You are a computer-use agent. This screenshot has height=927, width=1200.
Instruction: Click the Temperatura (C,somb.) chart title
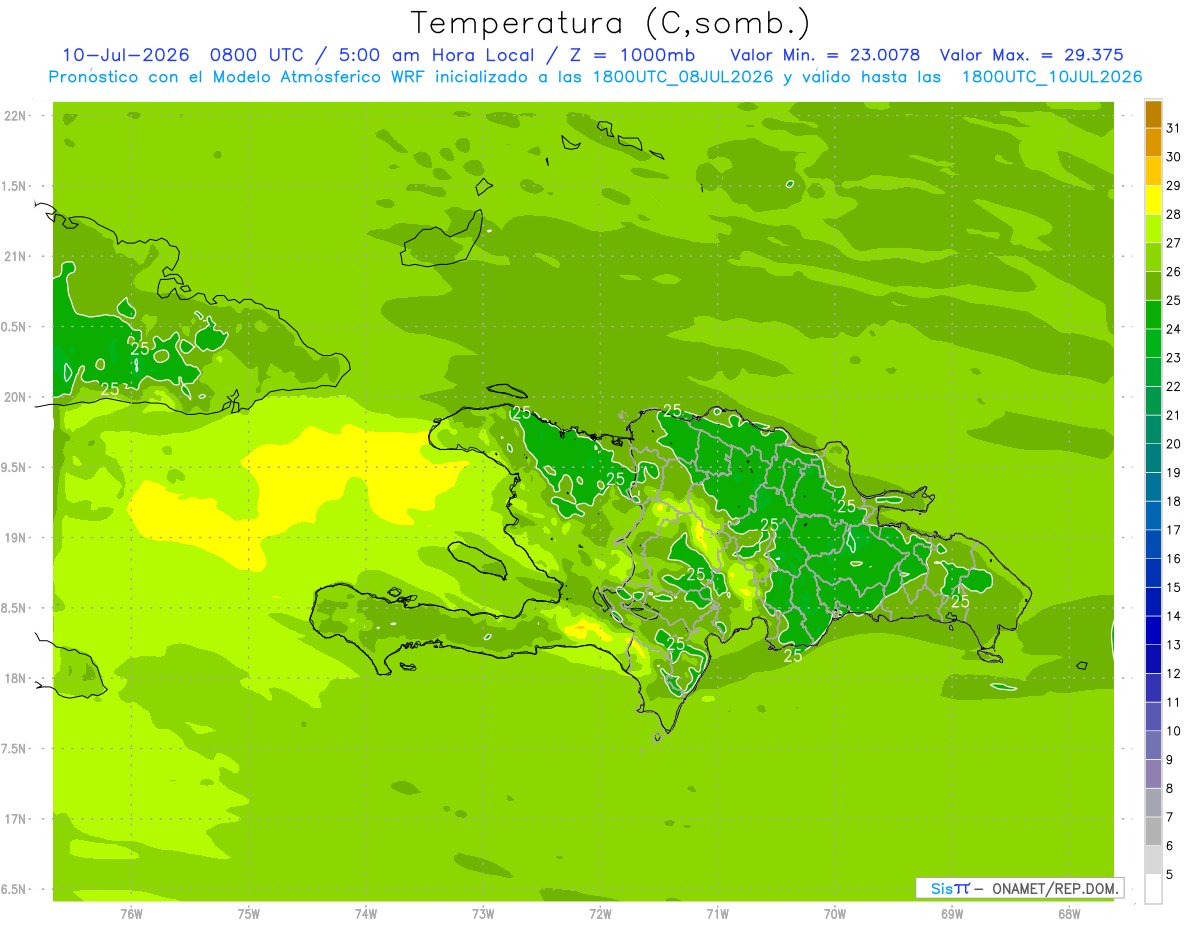[611, 23]
